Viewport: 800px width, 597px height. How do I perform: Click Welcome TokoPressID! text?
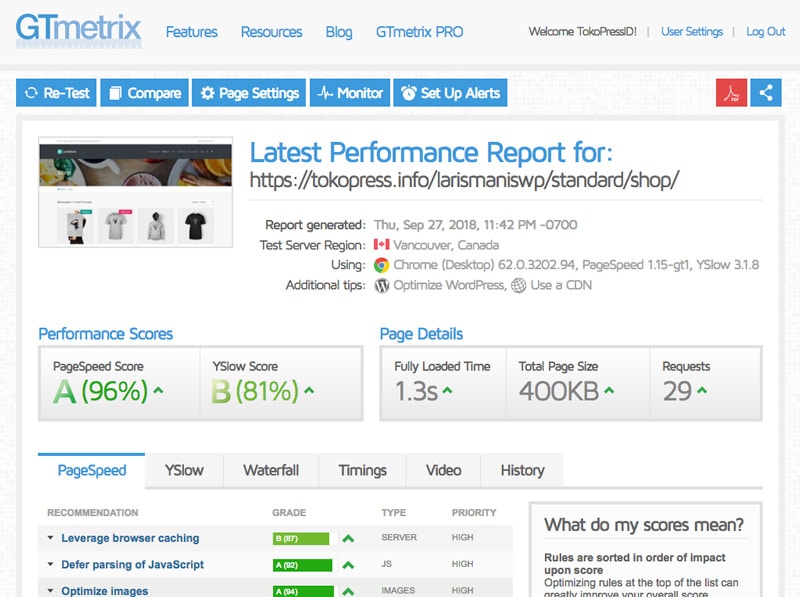click(583, 32)
